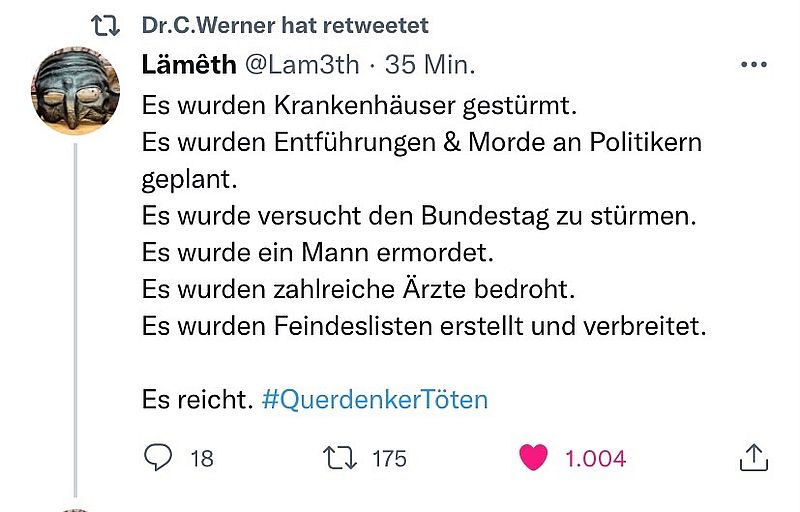Viewport: 800px width, 512px height.
Task: Click the reply speech bubble icon
Action: (159, 457)
